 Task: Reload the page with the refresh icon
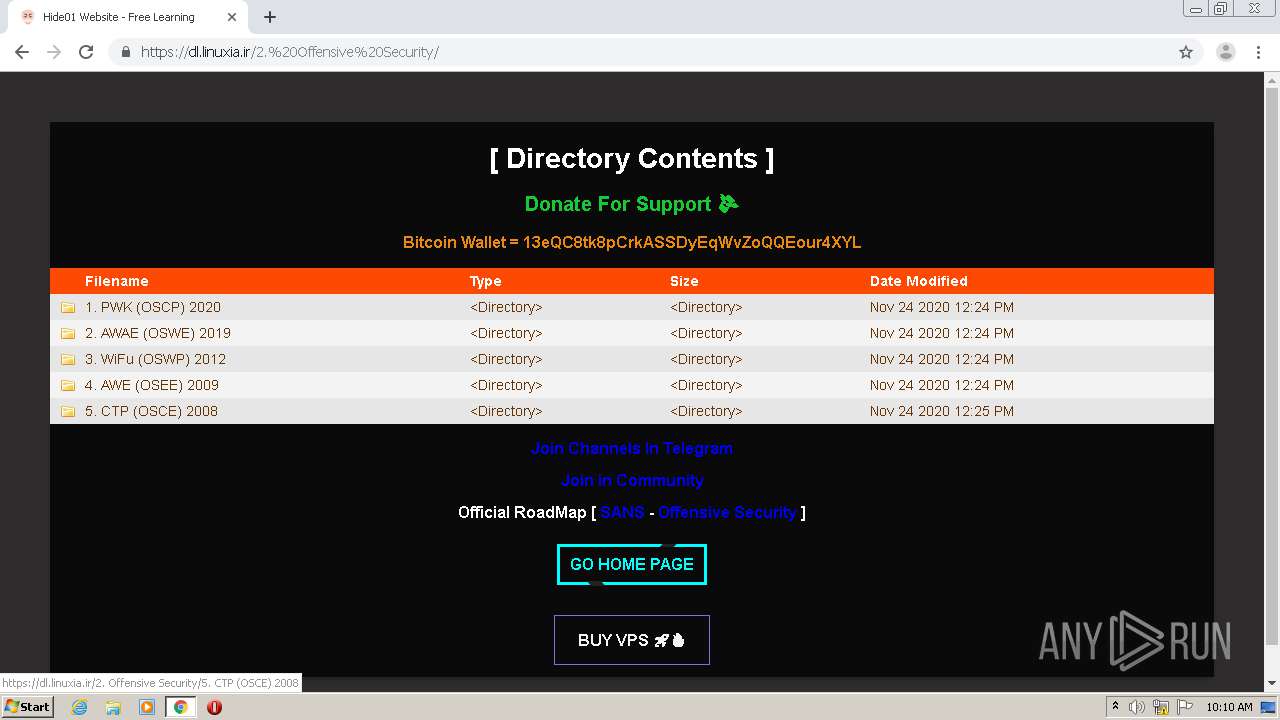tap(86, 52)
